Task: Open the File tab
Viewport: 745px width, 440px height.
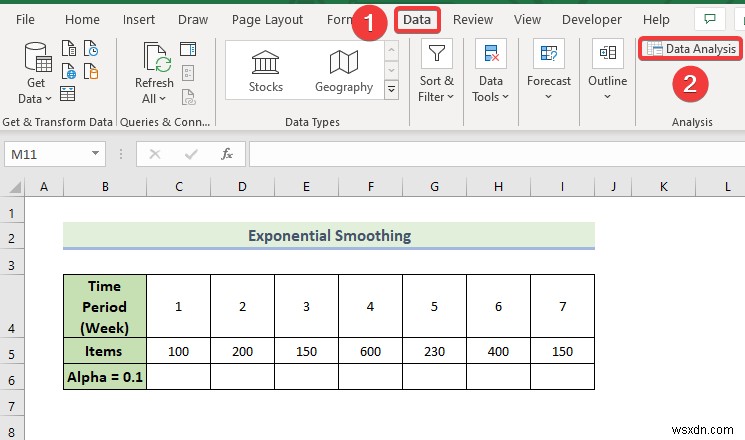Action: [25, 19]
